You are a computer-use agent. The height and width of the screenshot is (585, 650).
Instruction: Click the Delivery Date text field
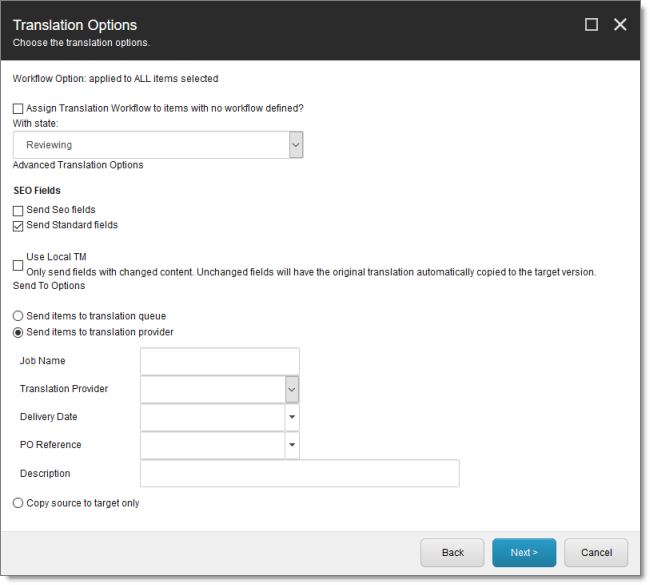(x=213, y=417)
